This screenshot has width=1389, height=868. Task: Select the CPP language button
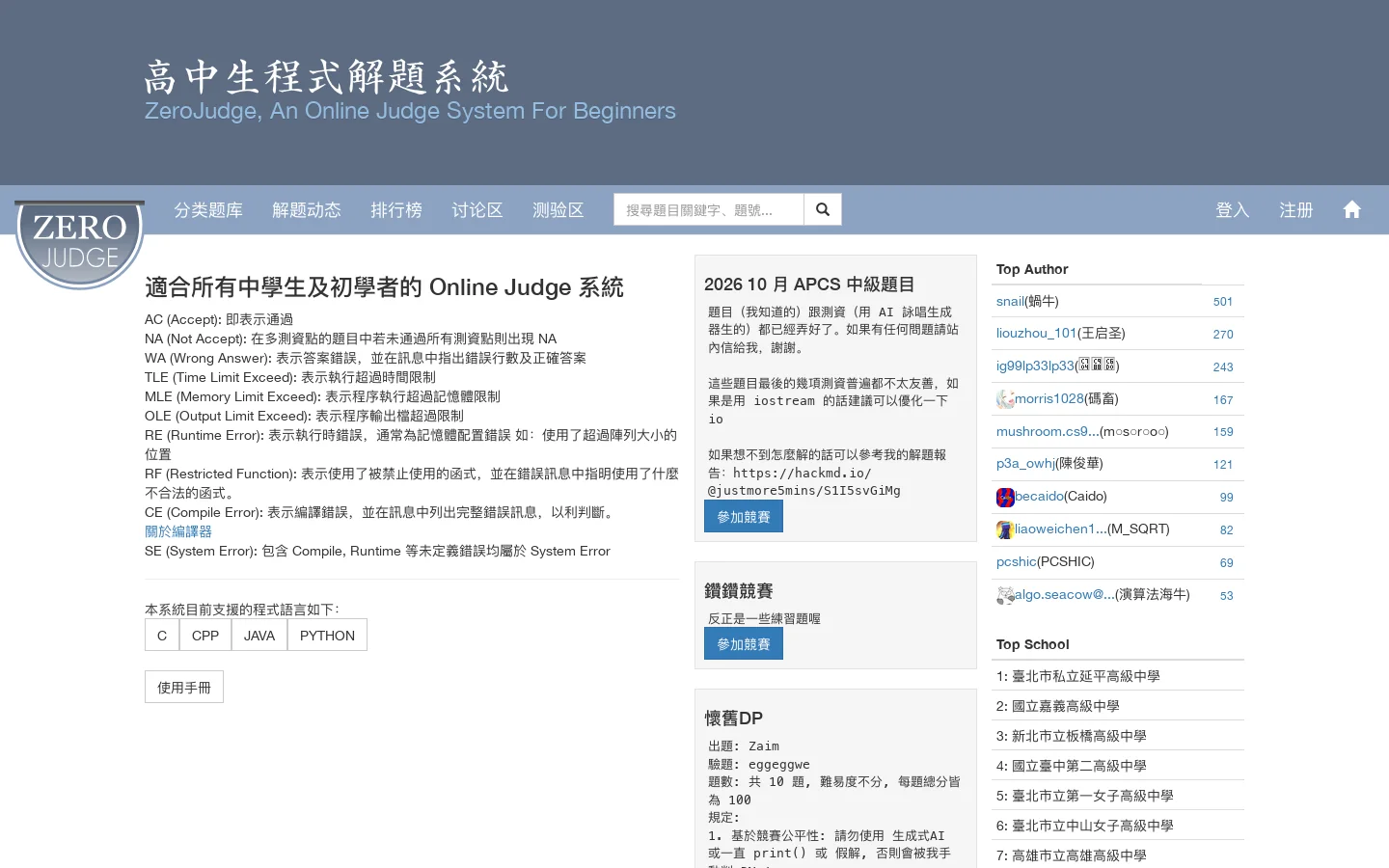coord(205,636)
